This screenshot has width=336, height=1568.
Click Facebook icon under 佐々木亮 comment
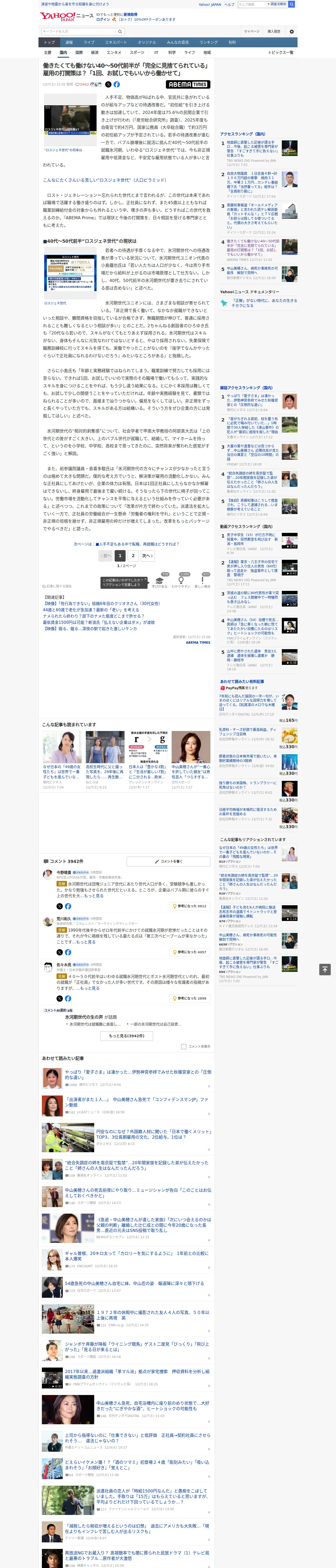68,998
